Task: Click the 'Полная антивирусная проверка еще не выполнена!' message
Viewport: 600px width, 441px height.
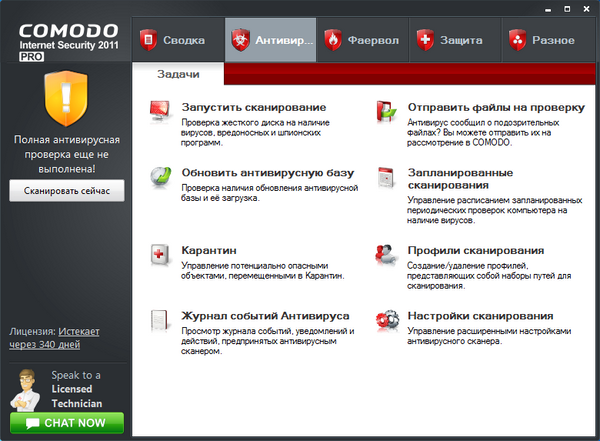Action: (67, 154)
